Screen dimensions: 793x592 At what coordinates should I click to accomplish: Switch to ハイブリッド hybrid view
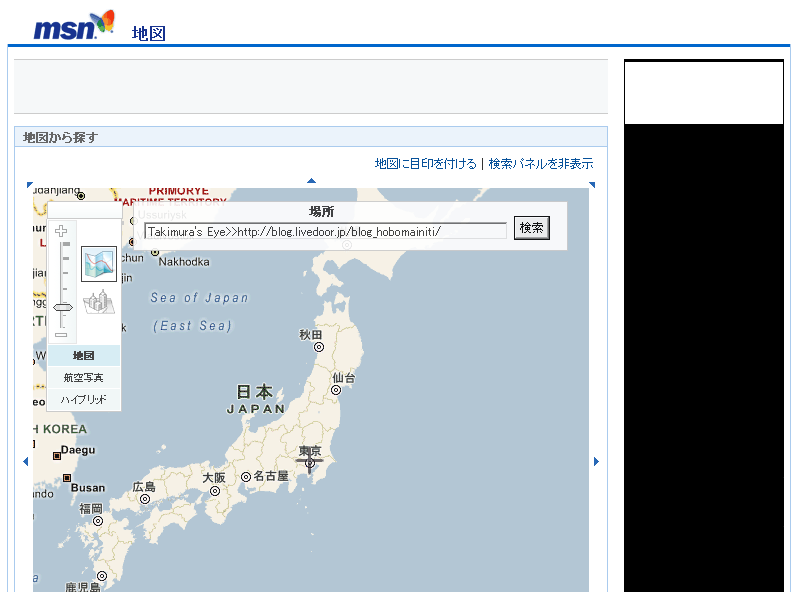point(83,399)
